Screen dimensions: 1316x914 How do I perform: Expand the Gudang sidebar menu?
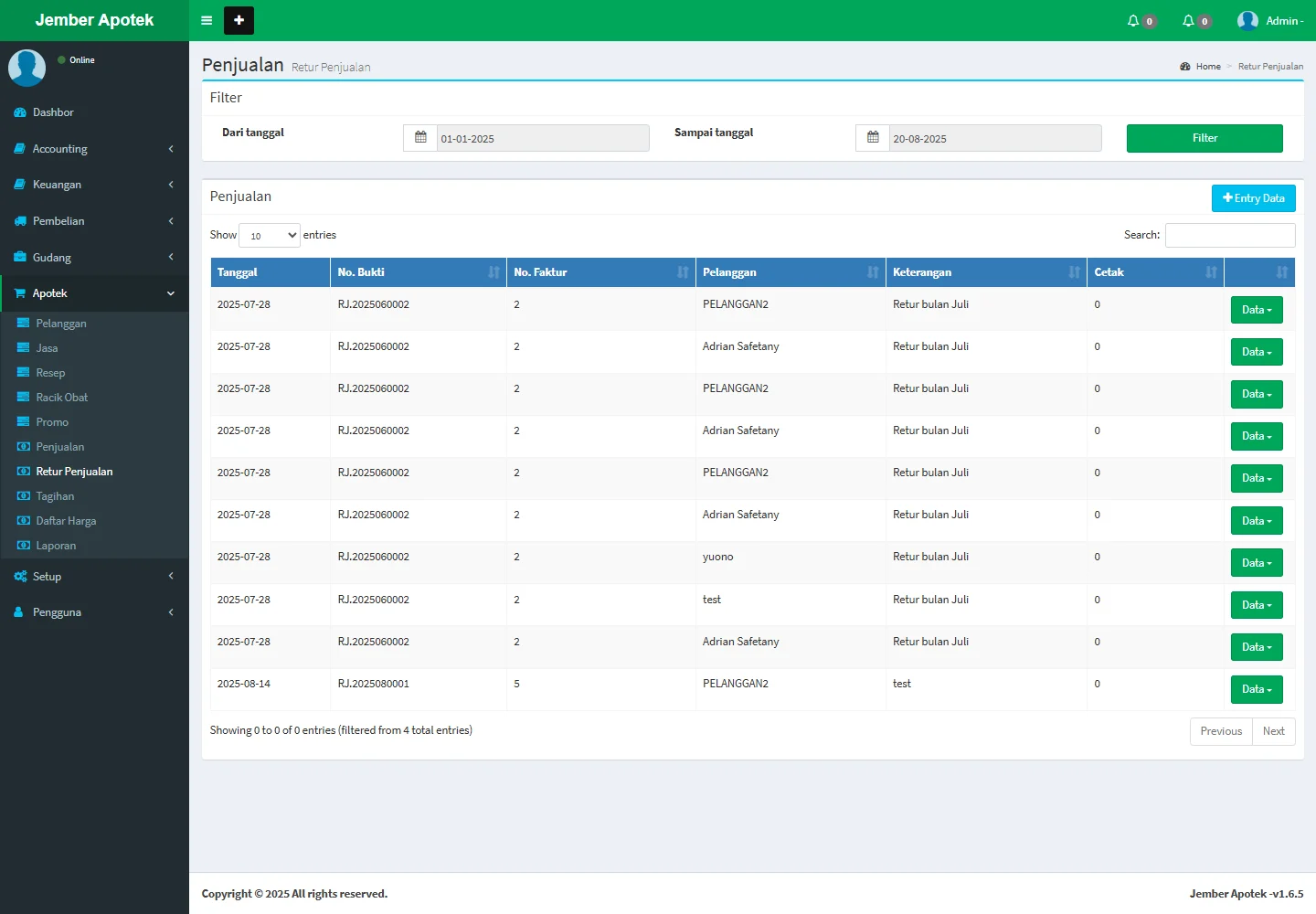tap(94, 257)
